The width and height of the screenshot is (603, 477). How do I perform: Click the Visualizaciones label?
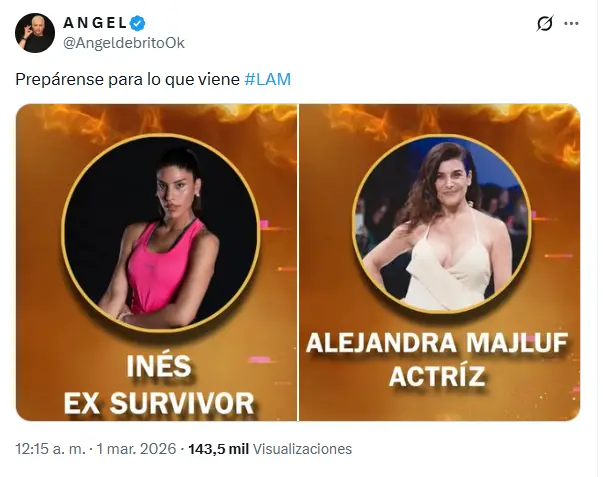pyautogui.click(x=302, y=449)
